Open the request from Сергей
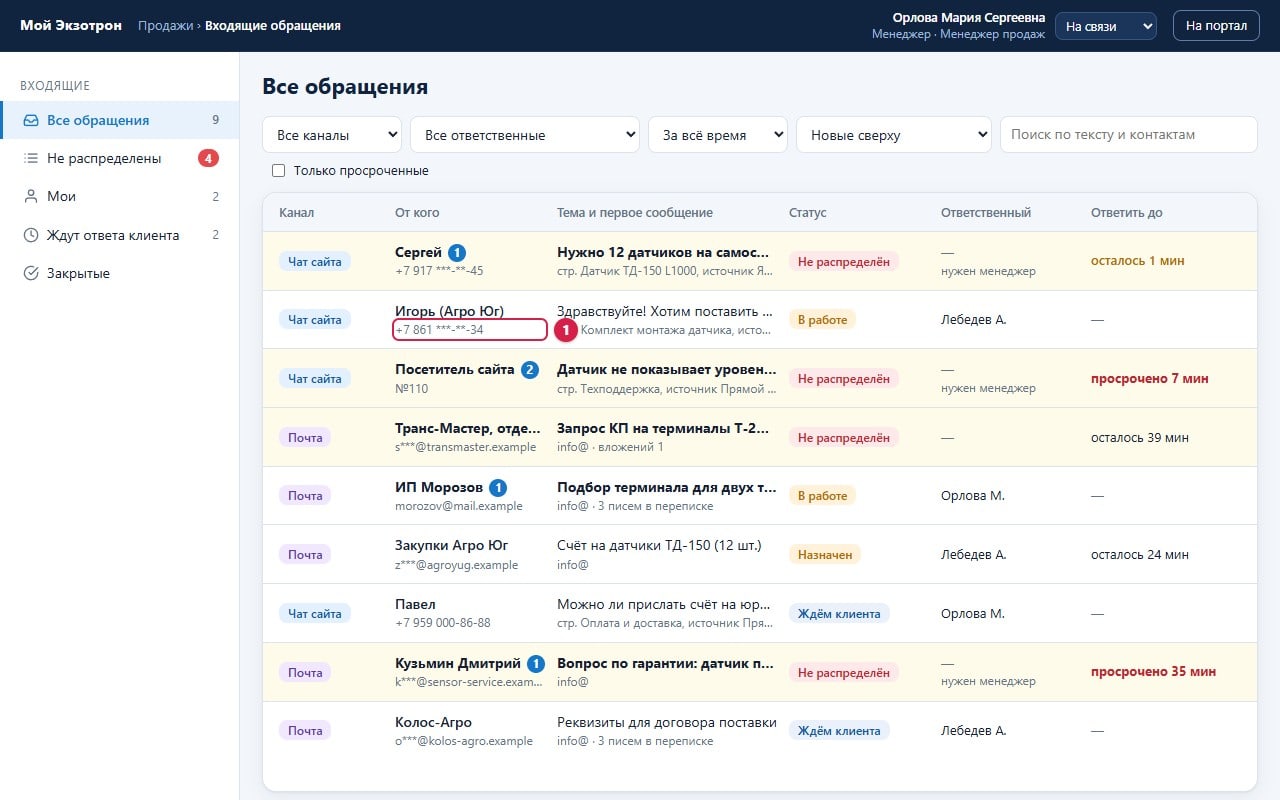Screen dimensions: 1280x800 [760, 261]
